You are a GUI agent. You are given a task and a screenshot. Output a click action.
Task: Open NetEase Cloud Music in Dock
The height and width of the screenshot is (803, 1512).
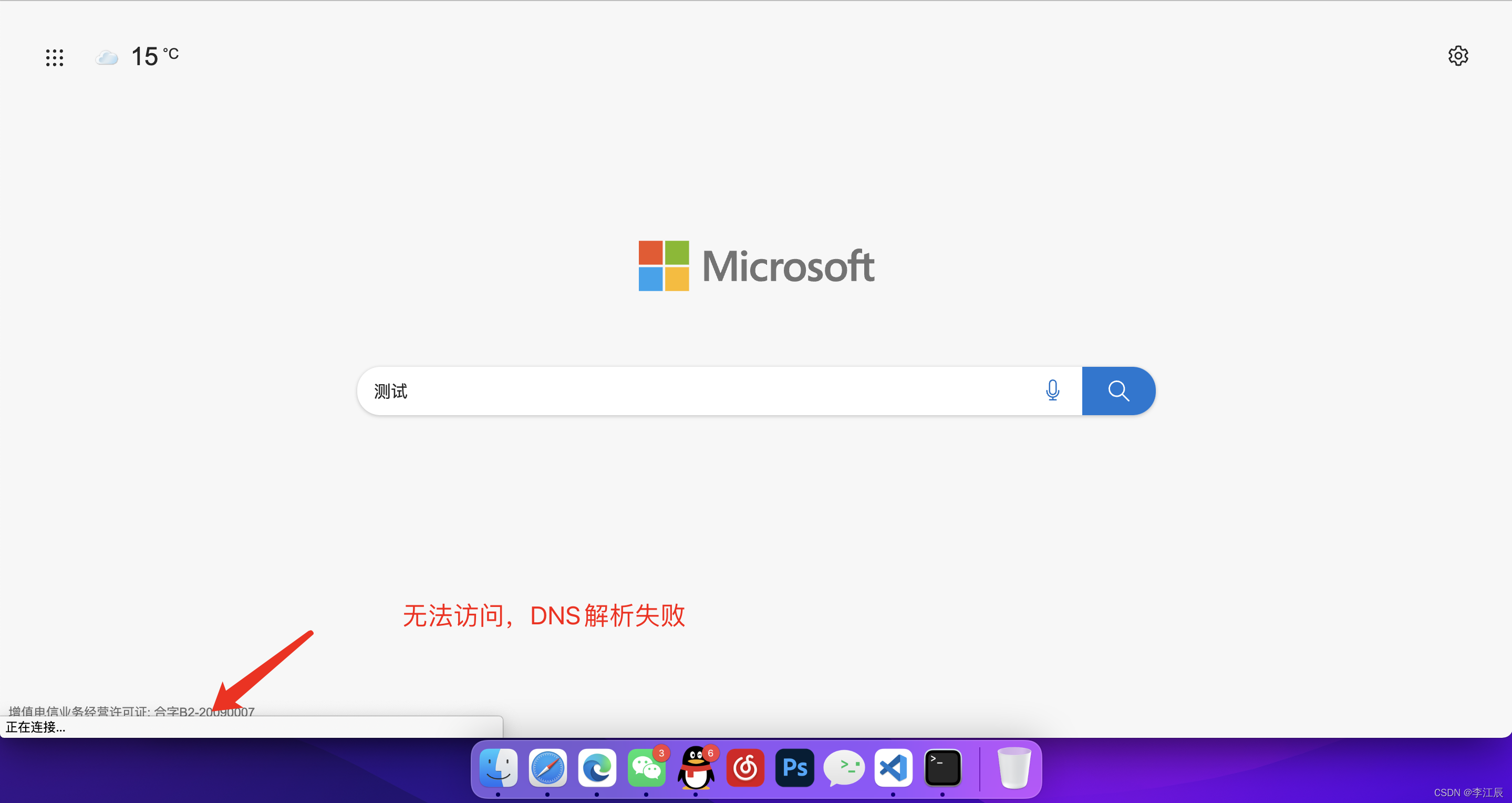pos(745,768)
